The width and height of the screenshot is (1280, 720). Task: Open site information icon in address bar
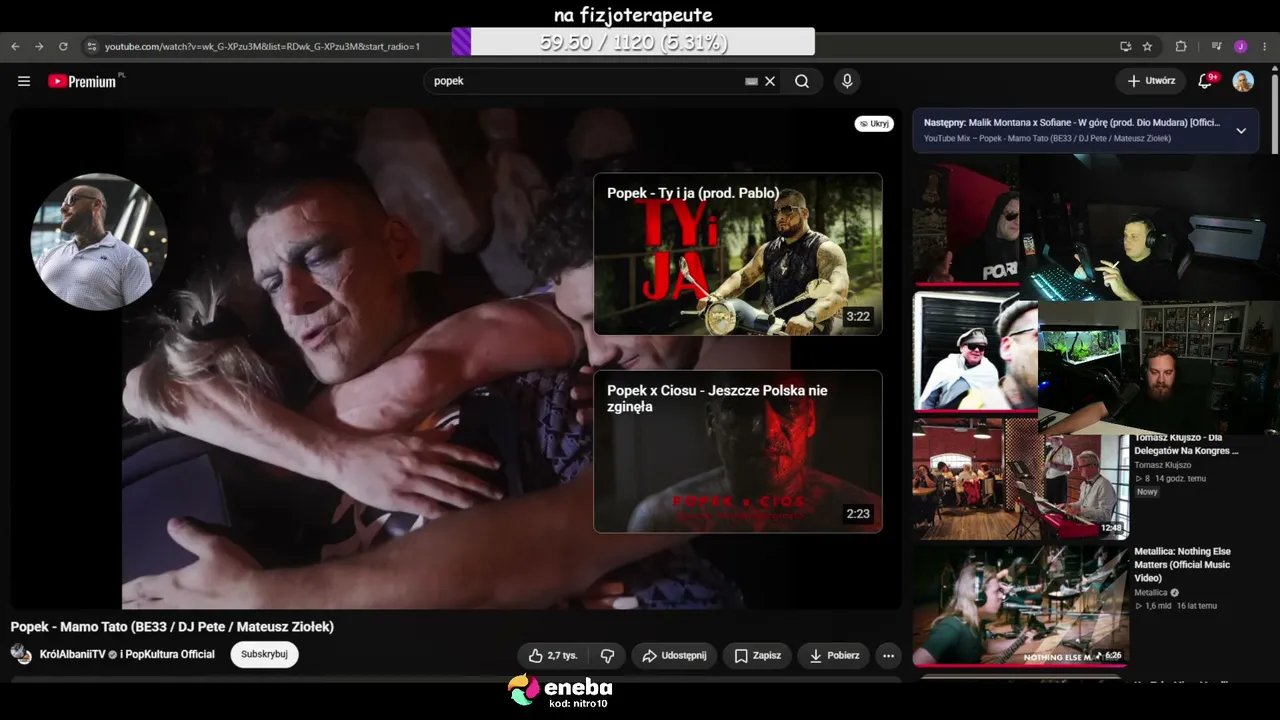pyautogui.click(x=92, y=46)
